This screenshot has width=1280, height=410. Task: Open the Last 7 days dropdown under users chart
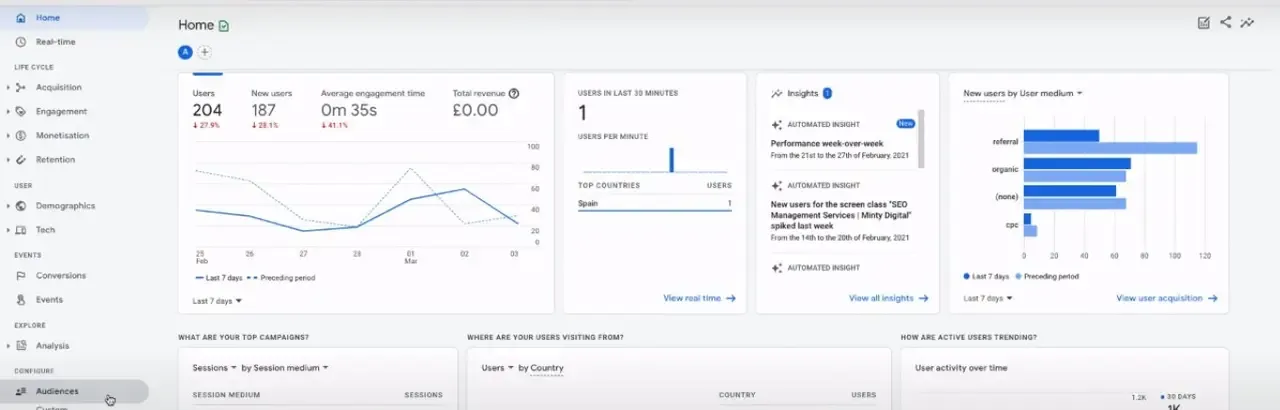(x=217, y=301)
